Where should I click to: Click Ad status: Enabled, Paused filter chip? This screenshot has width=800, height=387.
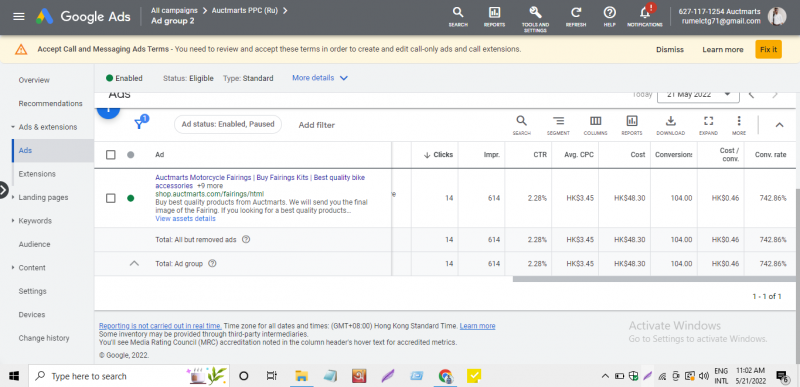click(228, 124)
